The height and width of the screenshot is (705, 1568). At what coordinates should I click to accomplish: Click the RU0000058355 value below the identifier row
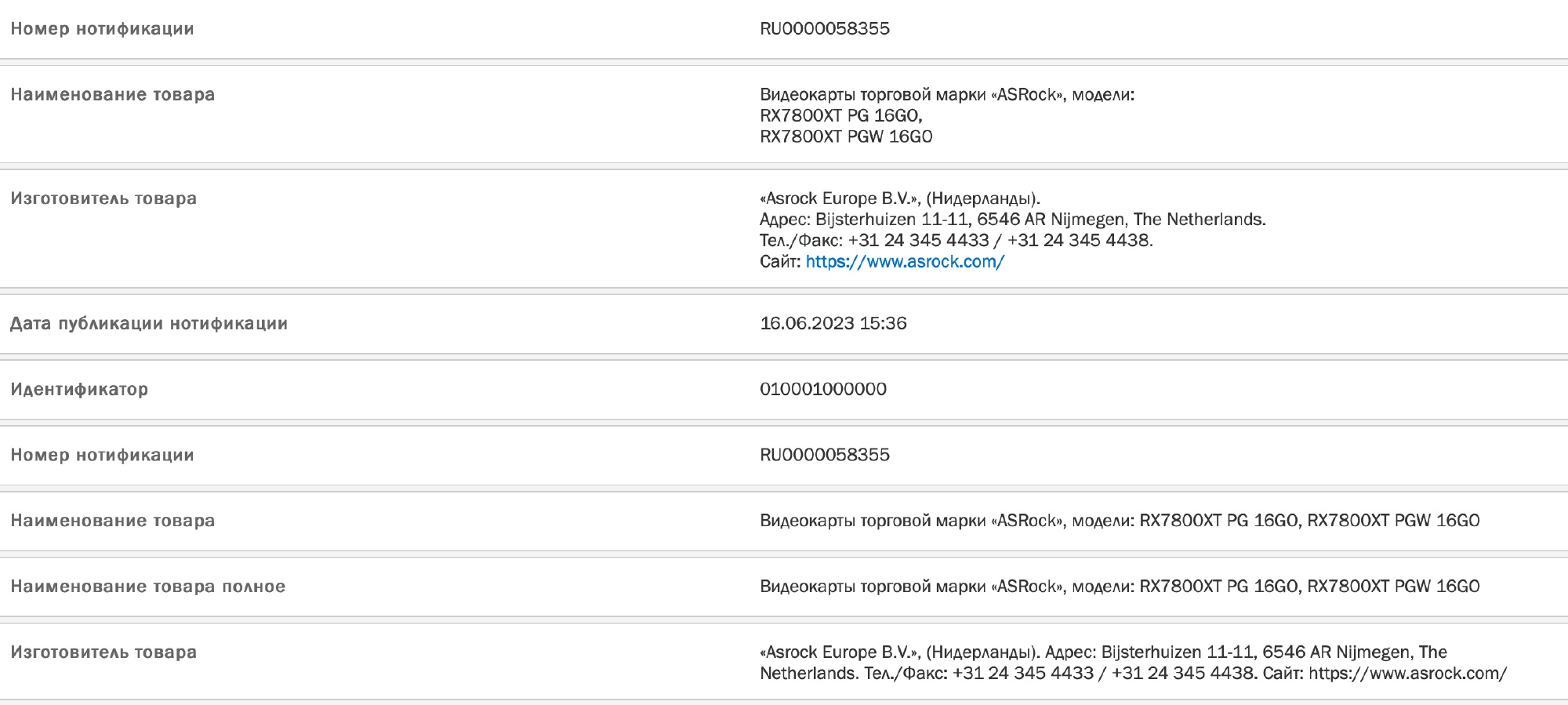pos(824,455)
